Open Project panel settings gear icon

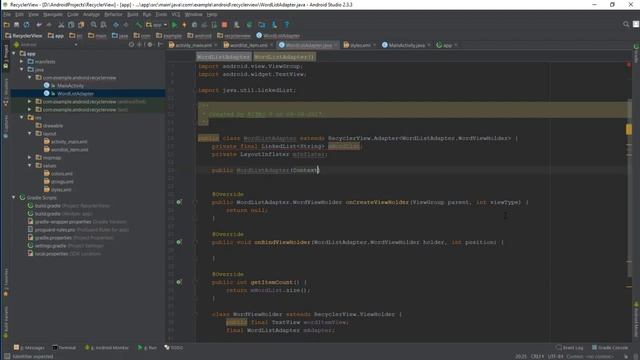click(x=150, y=44)
